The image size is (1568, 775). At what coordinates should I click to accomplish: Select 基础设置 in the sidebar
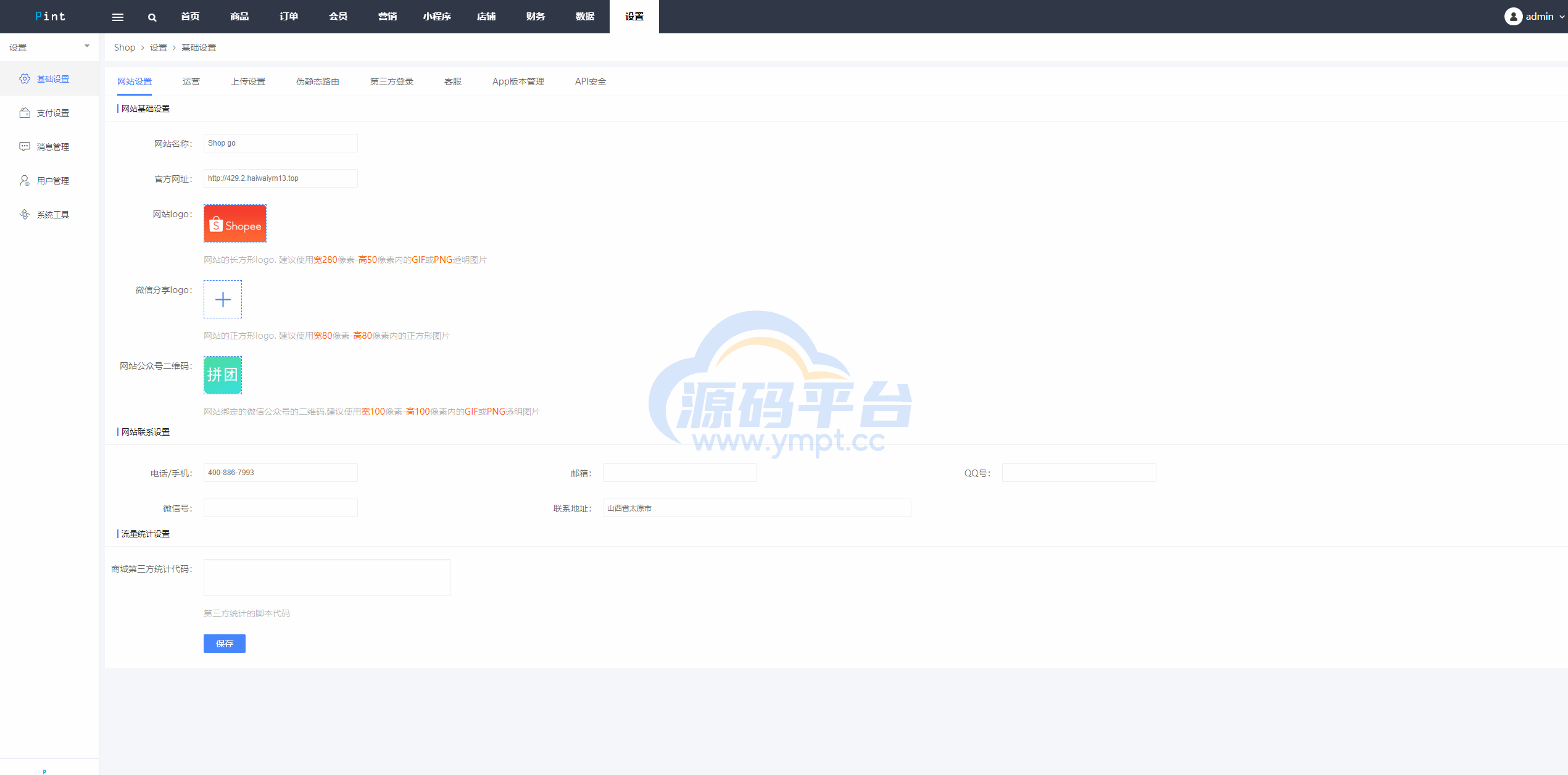click(49, 79)
